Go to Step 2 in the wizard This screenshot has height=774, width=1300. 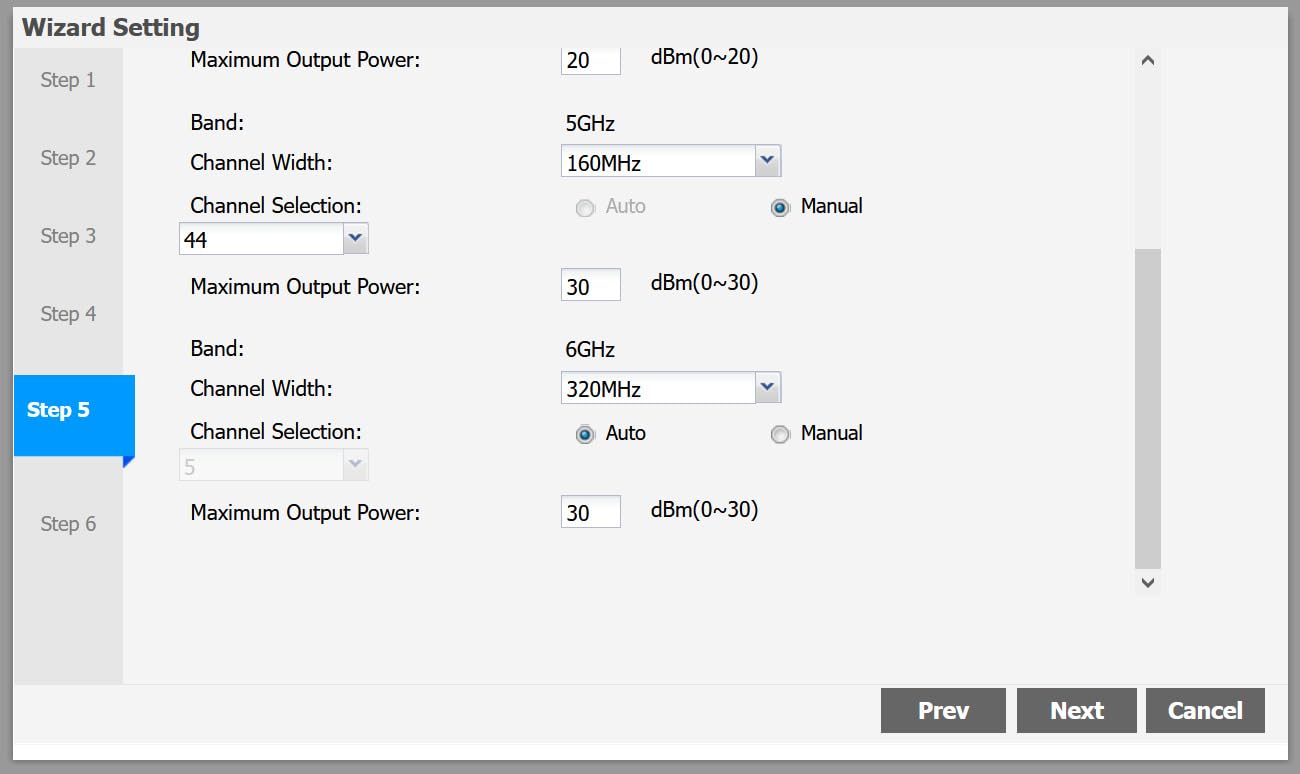(x=68, y=158)
